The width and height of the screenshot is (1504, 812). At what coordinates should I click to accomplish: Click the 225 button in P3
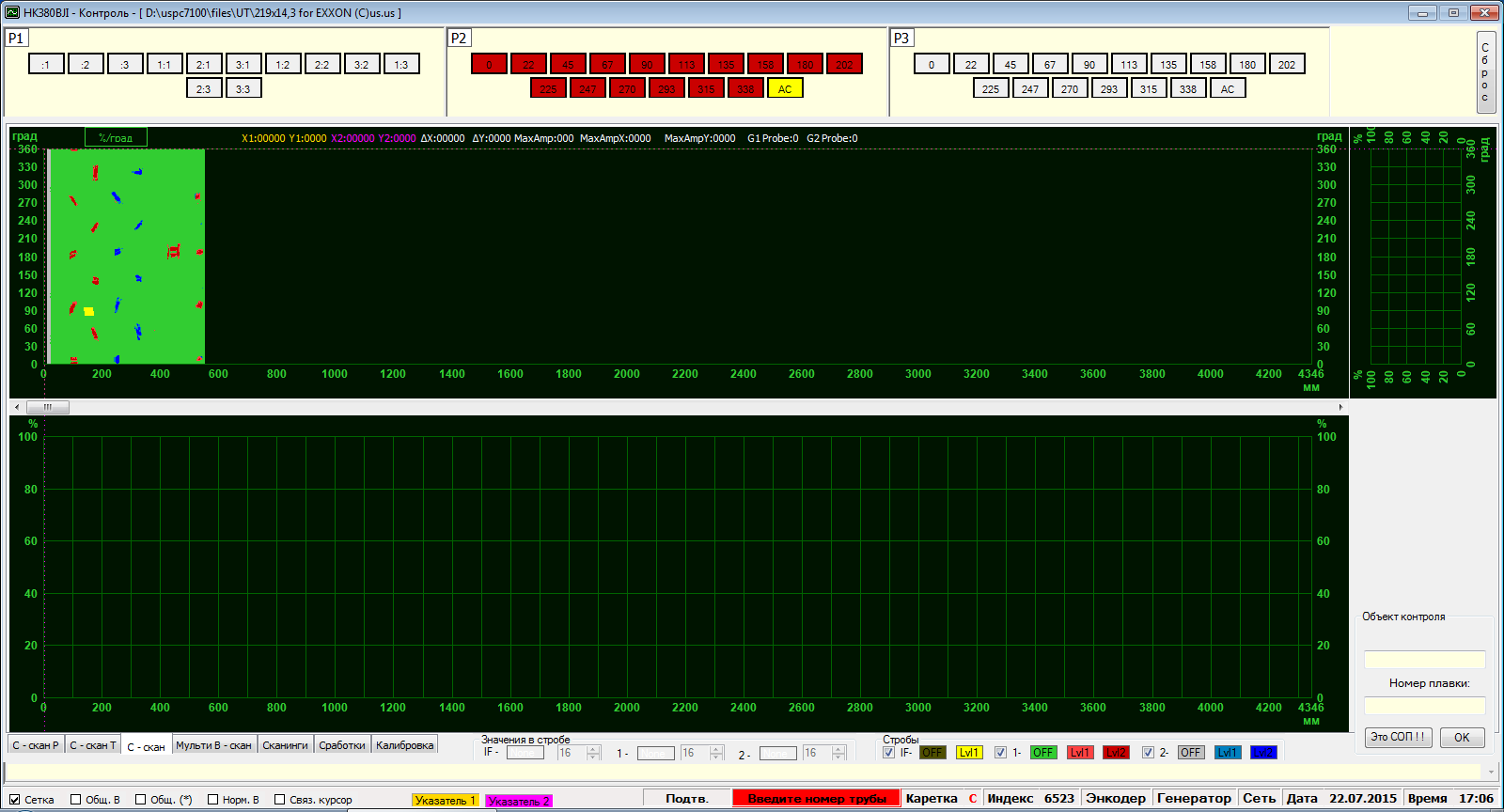[x=991, y=88]
